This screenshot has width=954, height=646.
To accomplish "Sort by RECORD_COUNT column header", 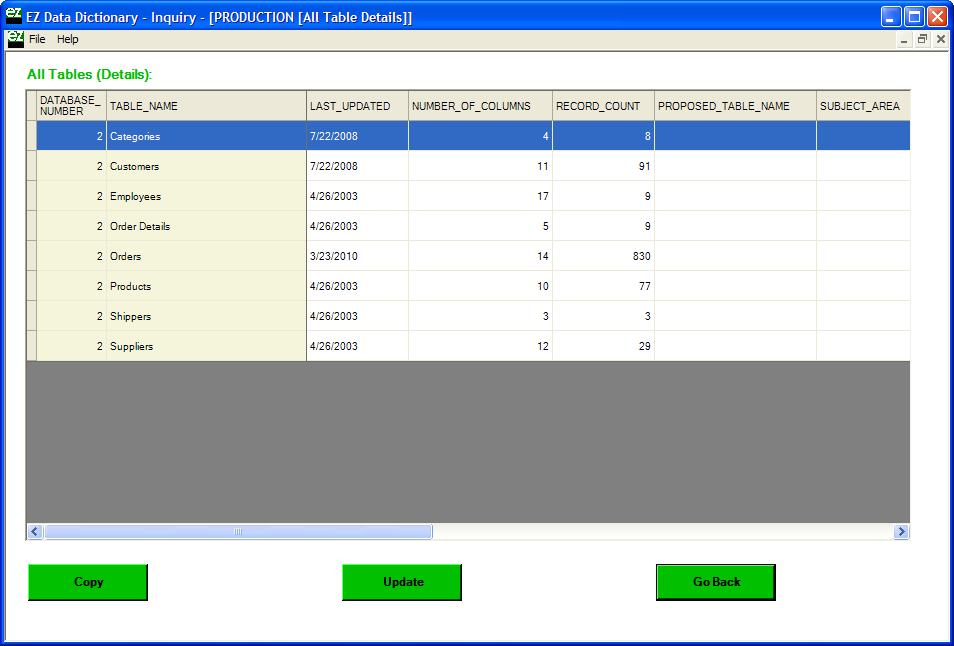I will (x=603, y=106).
